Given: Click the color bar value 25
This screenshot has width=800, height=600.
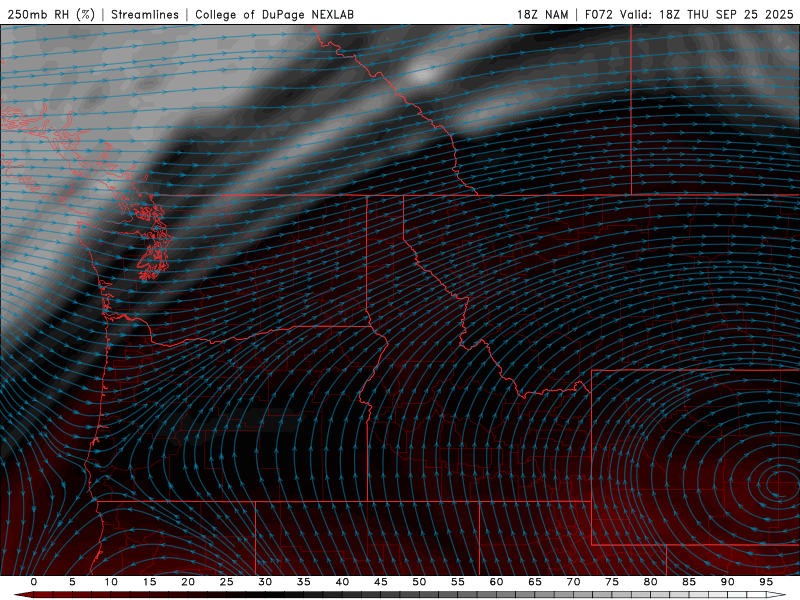Looking at the screenshot, I should pyautogui.click(x=227, y=582).
